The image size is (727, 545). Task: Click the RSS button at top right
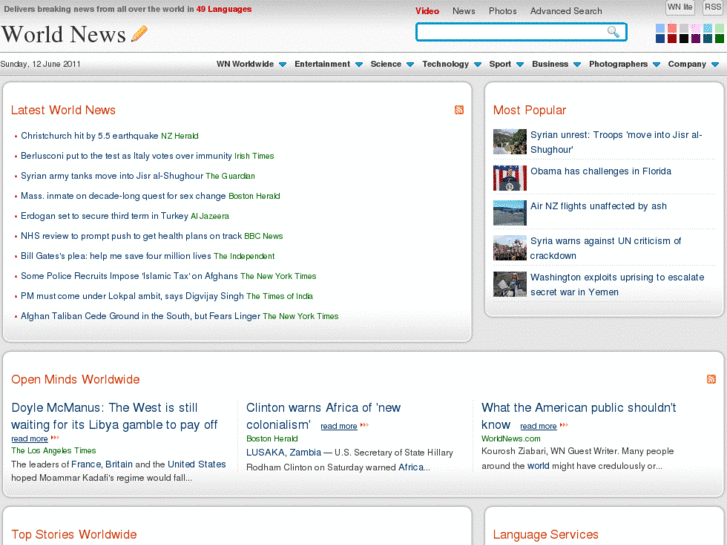712,7
